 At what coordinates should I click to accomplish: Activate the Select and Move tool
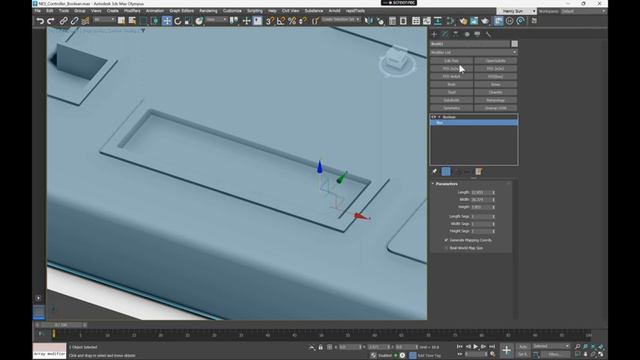167,21
